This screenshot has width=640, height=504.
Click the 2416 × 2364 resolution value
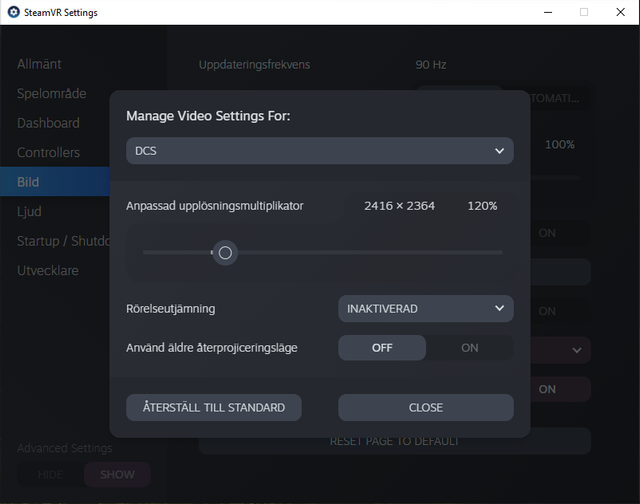coord(399,206)
